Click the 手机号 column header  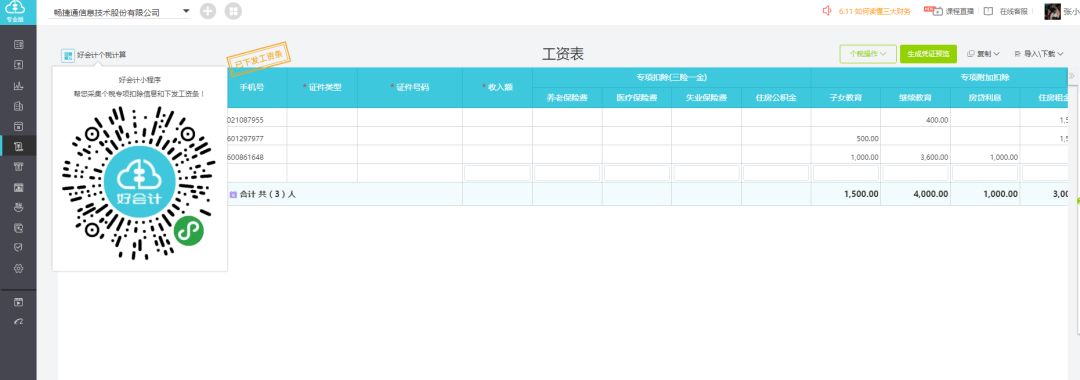tap(251, 87)
